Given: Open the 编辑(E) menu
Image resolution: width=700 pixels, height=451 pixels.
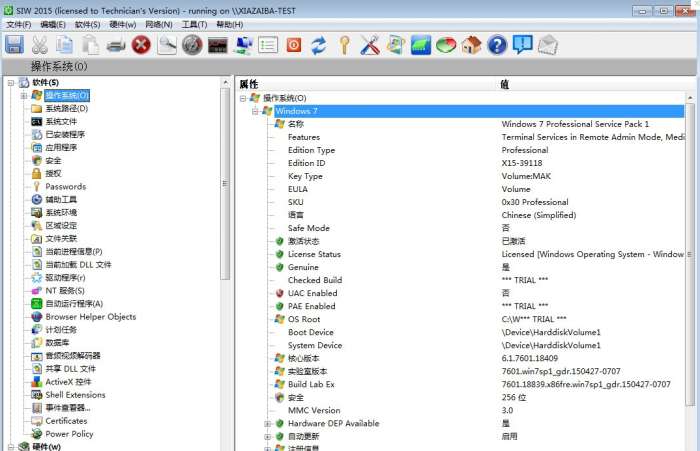Looking at the screenshot, I should click(x=53, y=25).
